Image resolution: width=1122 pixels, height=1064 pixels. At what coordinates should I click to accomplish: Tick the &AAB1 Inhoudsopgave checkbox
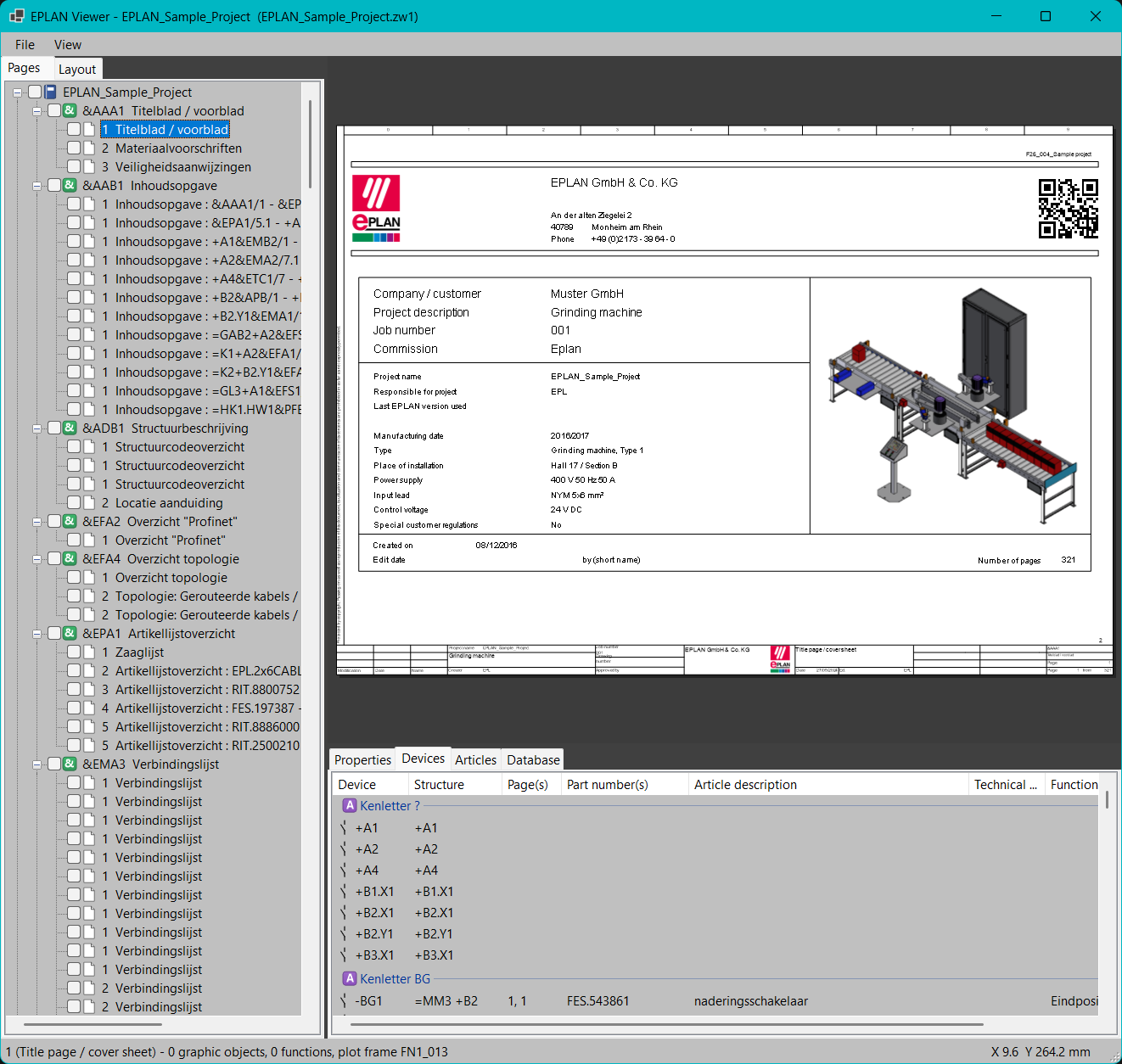[54, 185]
